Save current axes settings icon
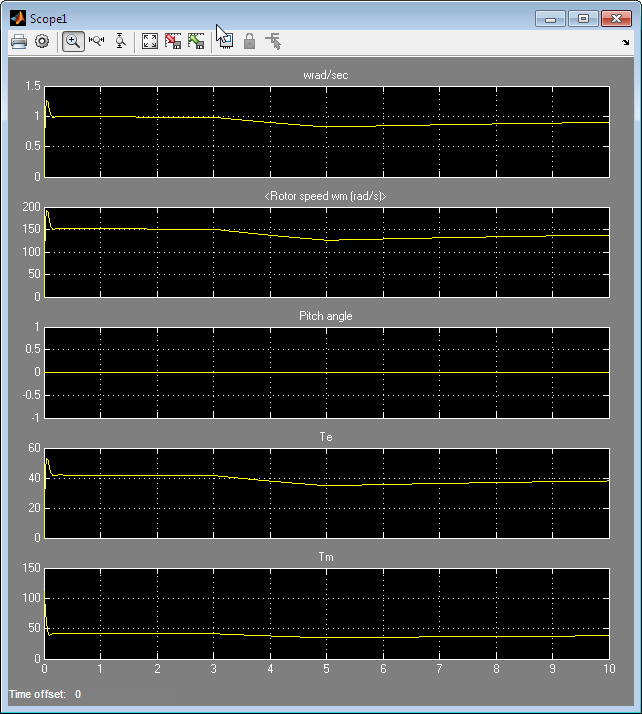The width and height of the screenshot is (642, 714). click(x=173, y=41)
